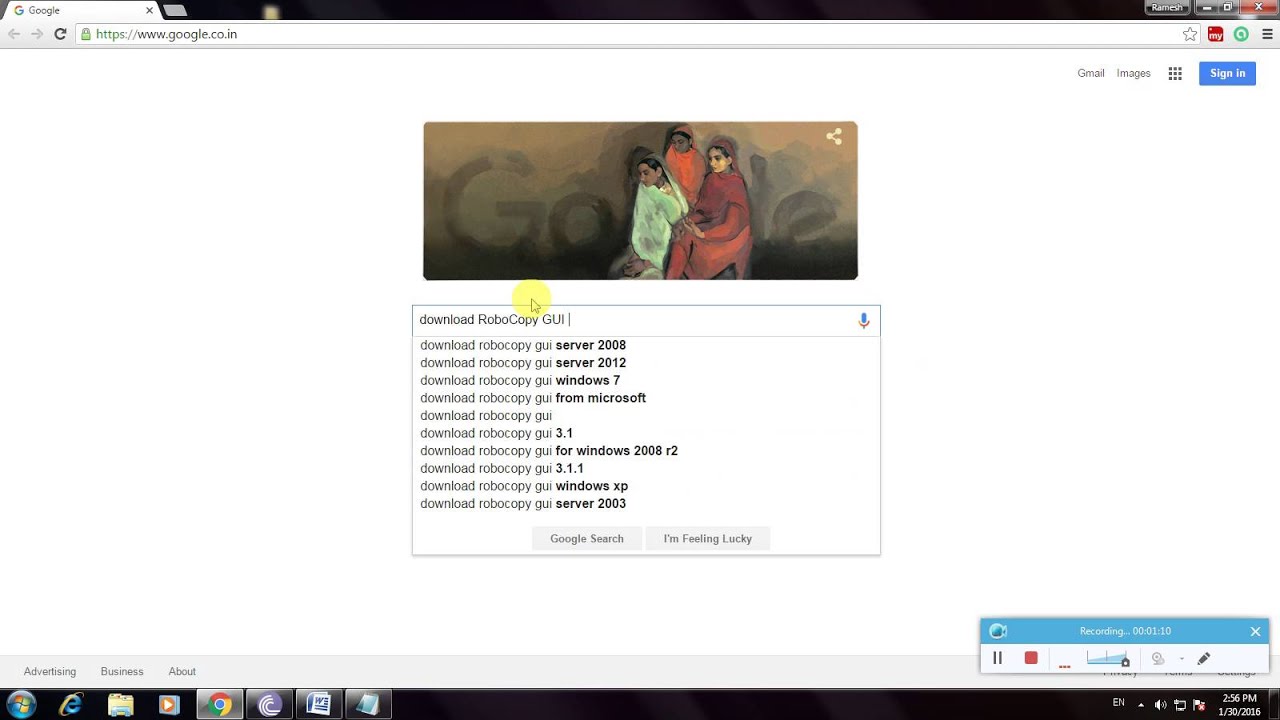Choose suggestion 'for windows 2008 r2'
Viewport: 1280px width, 720px height.
646,451
